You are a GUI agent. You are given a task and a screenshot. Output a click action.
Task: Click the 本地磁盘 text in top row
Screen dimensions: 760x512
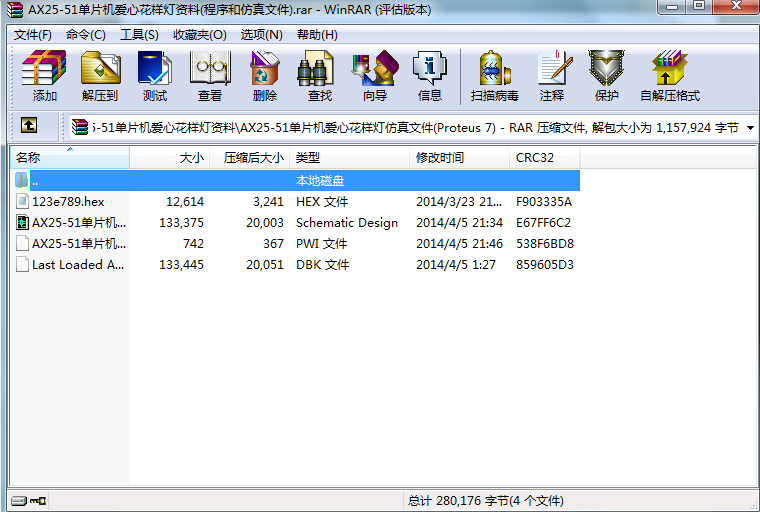(320, 180)
